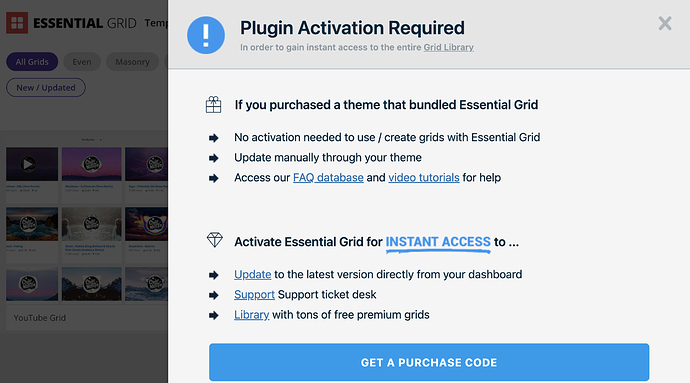Click play icon on first video thumbnail
690x383 pixels.
click(x=28, y=164)
